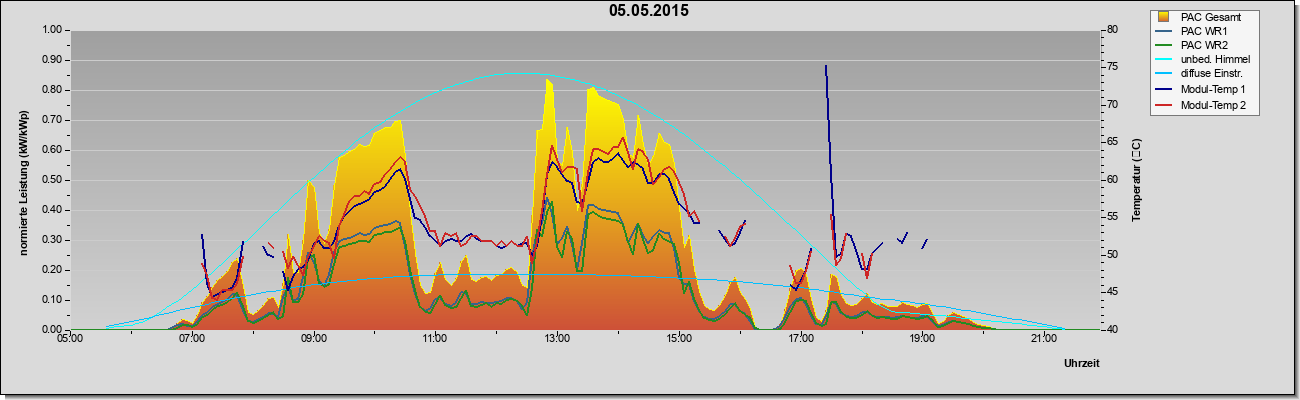
Task: Select the Modul-Temp 2 legend entry
Action: tap(1201, 105)
